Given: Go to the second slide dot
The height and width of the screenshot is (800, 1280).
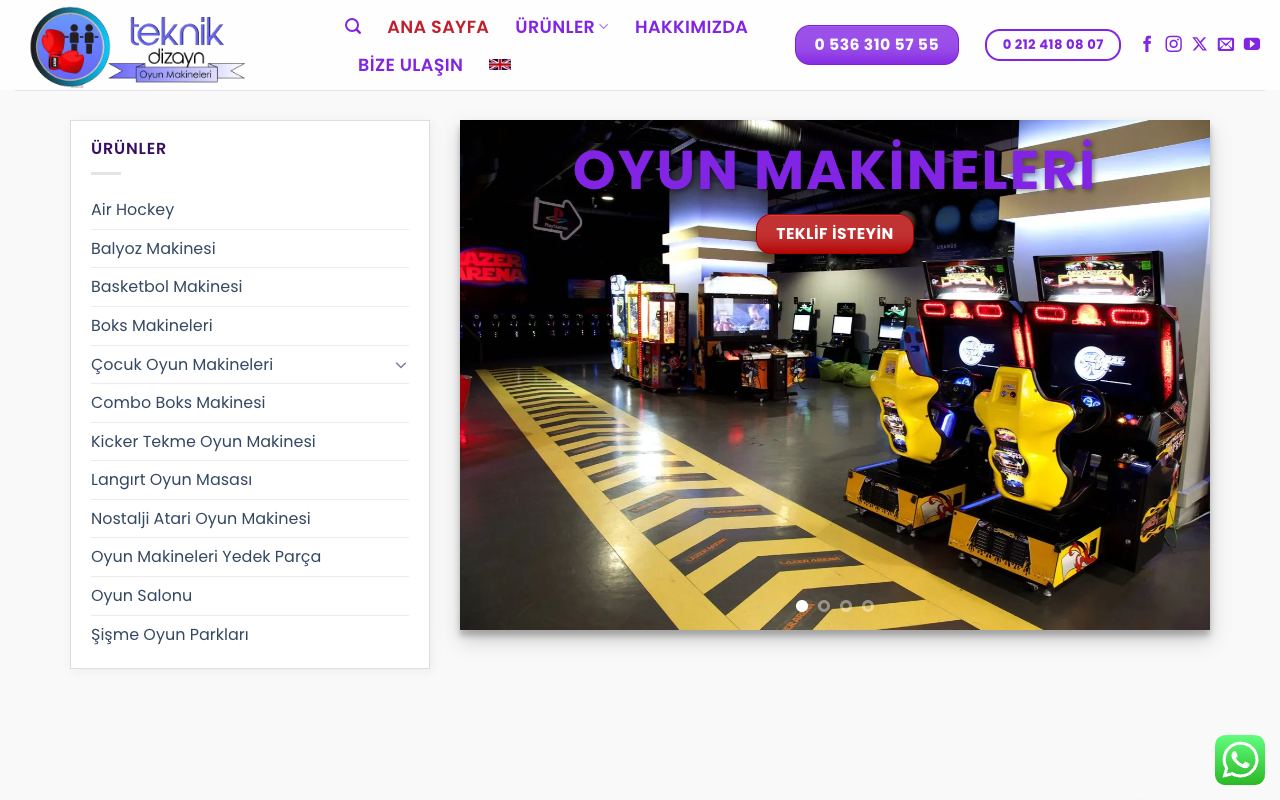Looking at the screenshot, I should click(x=824, y=606).
